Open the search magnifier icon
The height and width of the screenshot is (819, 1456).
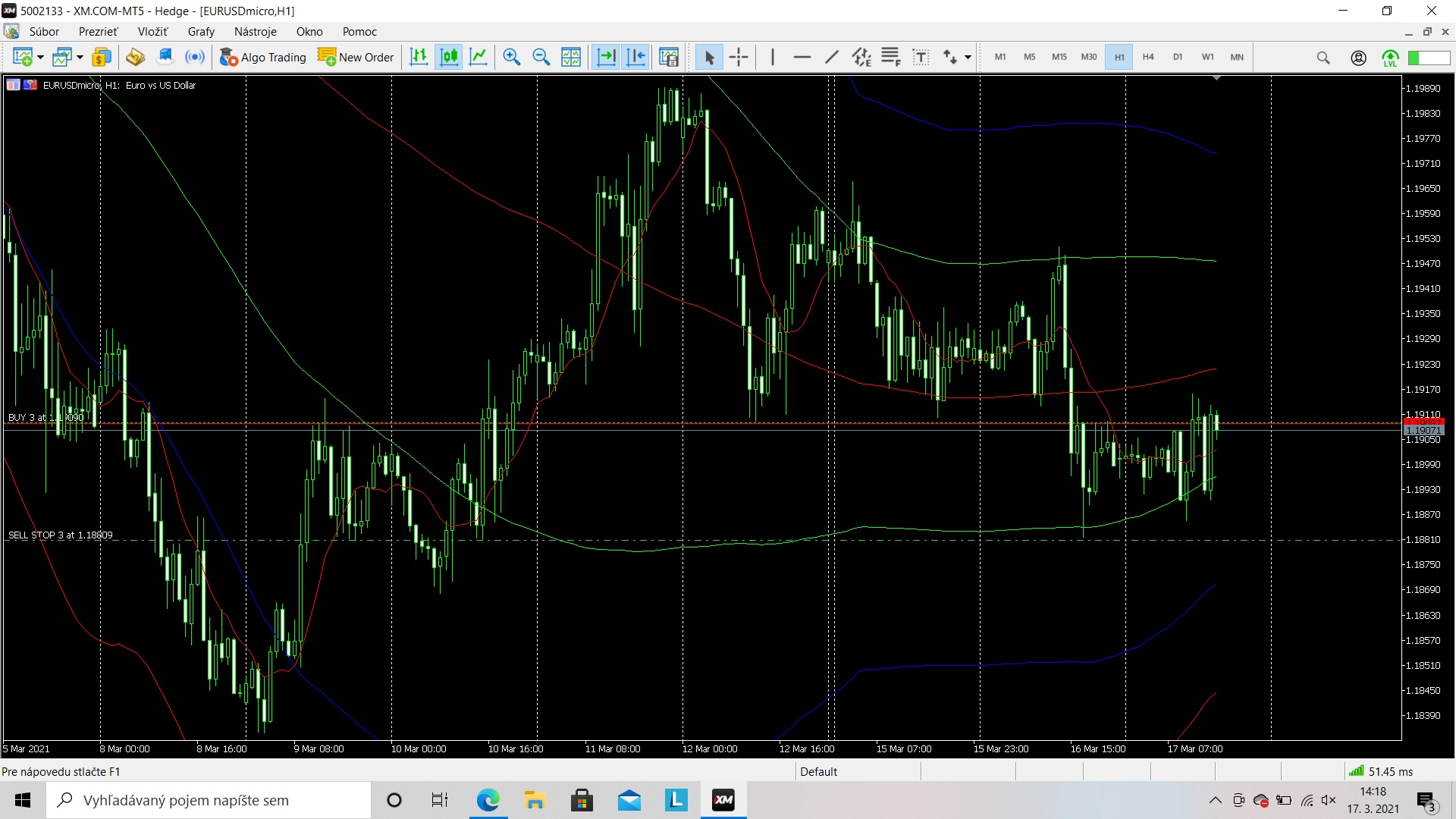pyautogui.click(x=1323, y=58)
